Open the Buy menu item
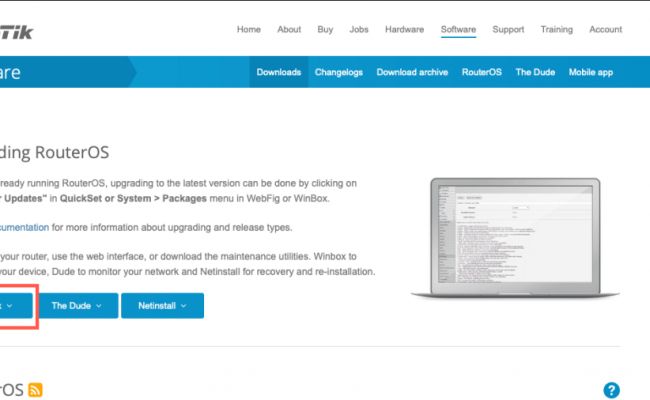Screen dimensions: 650x400 (325, 29)
